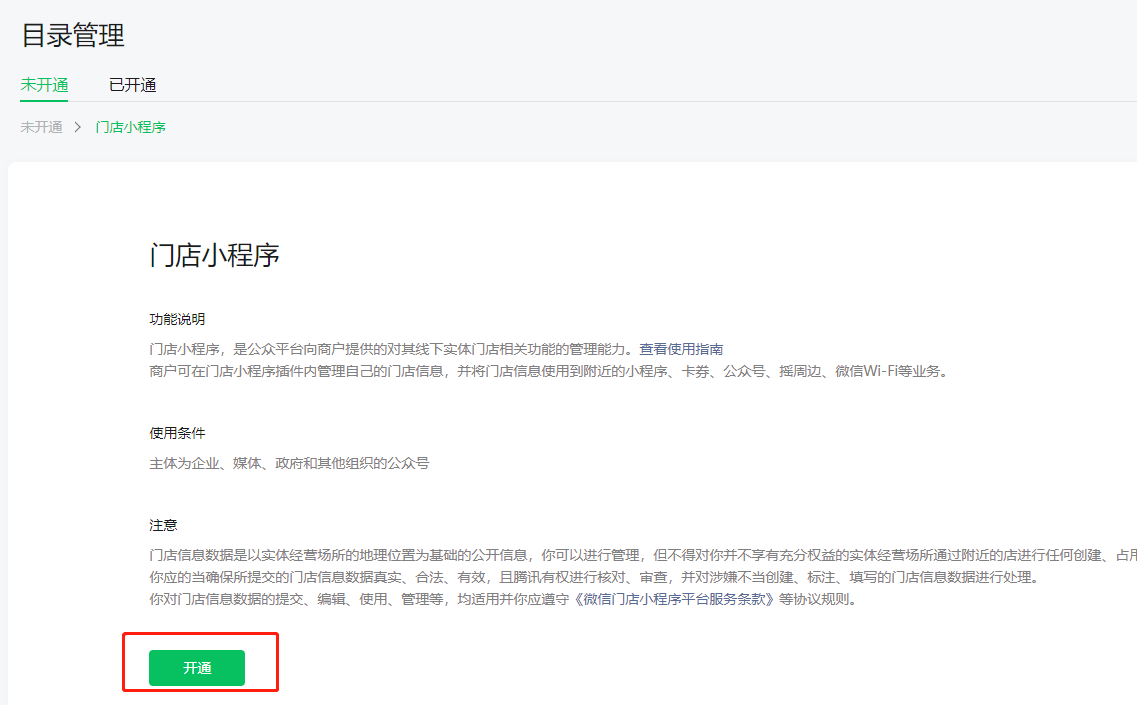
Task: Click the green underline of active tab
Action: 43,99
